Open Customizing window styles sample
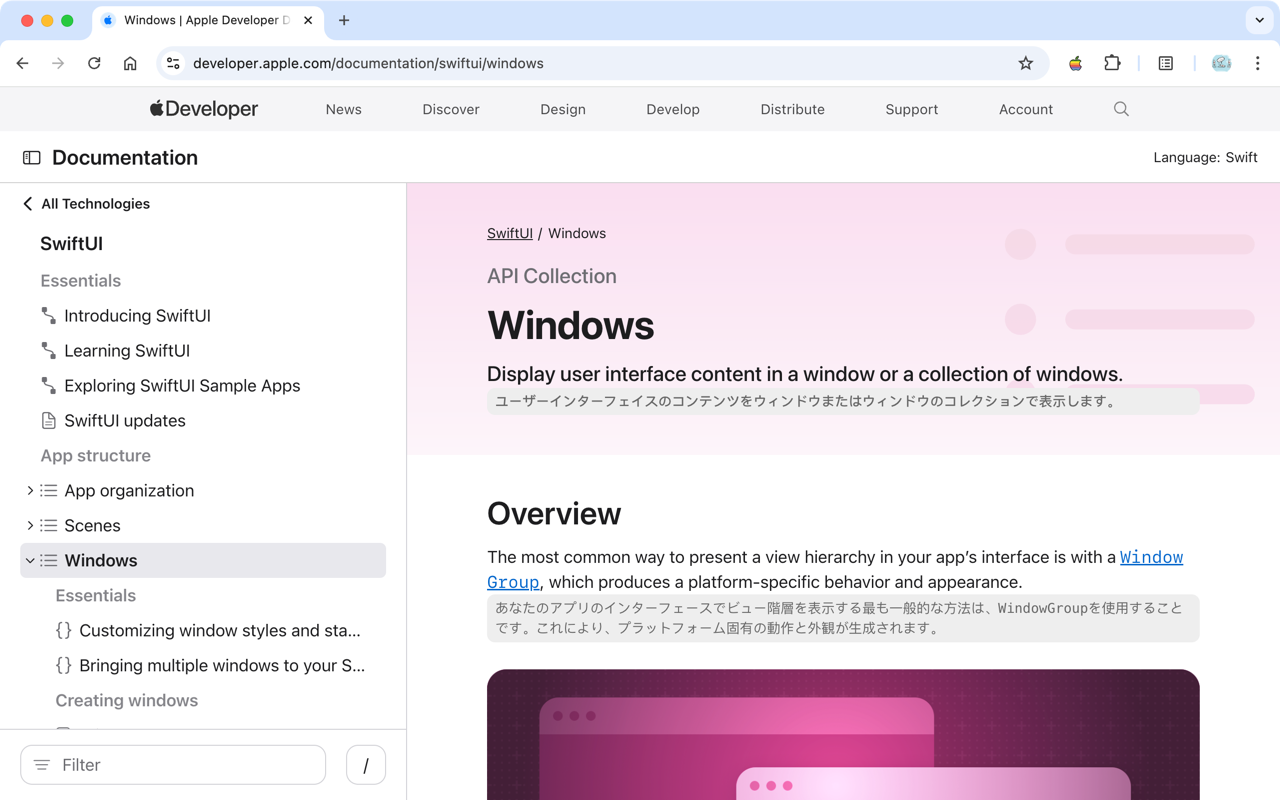The height and width of the screenshot is (800, 1280). pyautogui.click(x=220, y=631)
